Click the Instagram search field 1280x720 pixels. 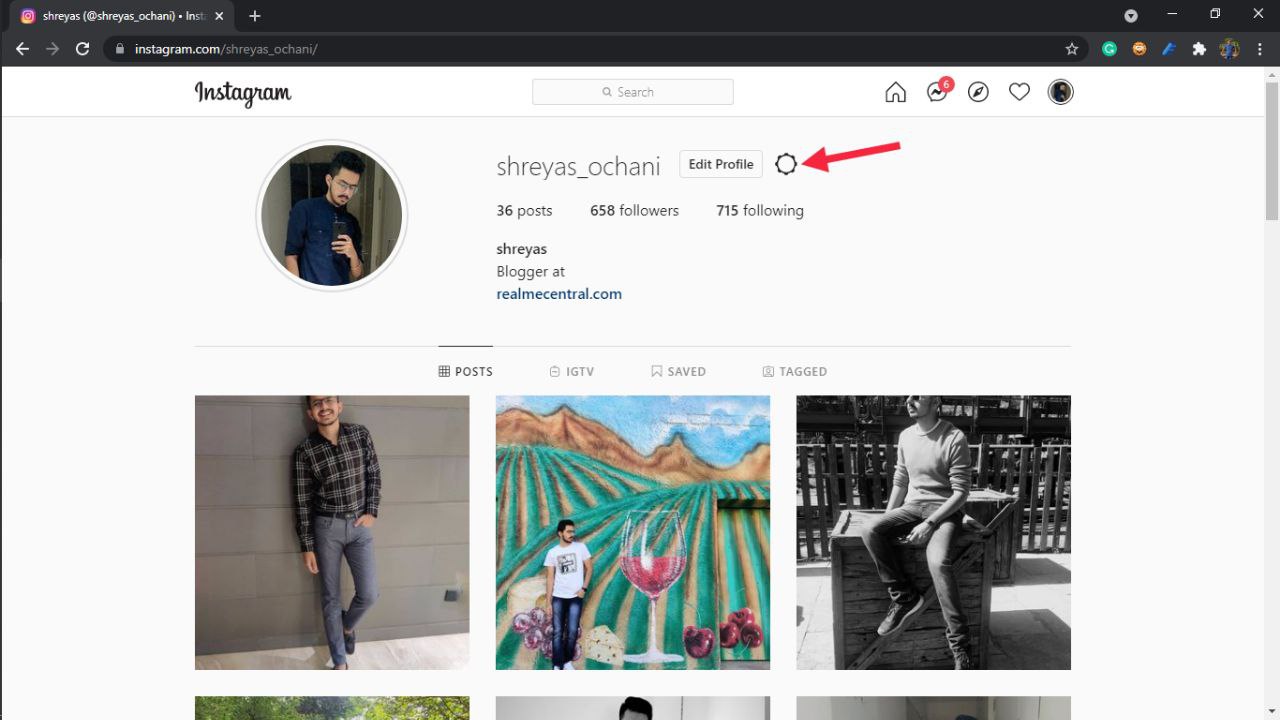633,92
